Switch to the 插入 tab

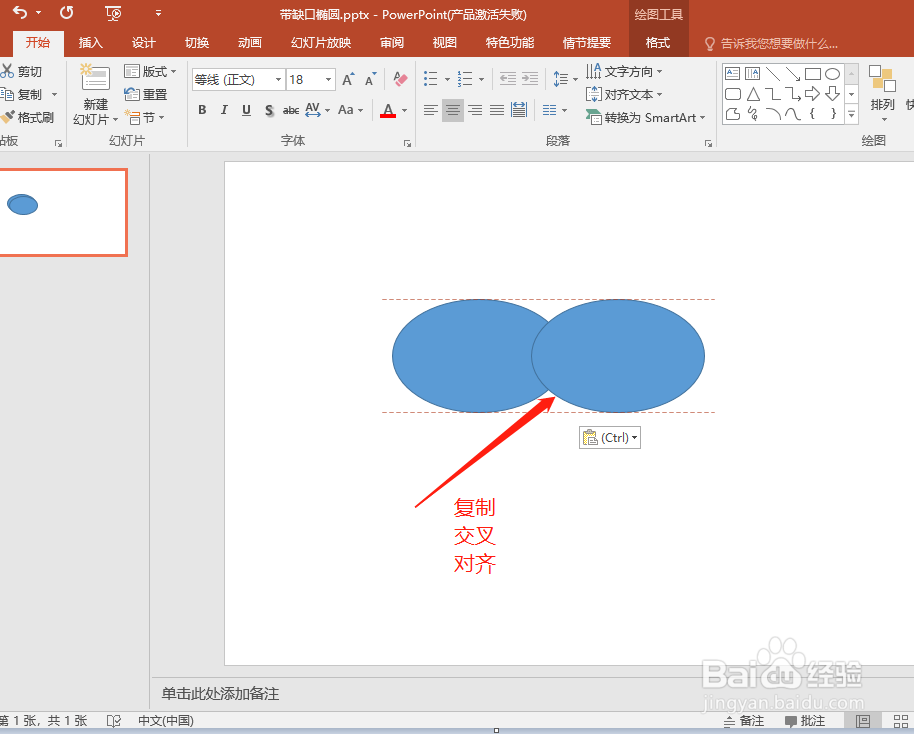[90, 43]
